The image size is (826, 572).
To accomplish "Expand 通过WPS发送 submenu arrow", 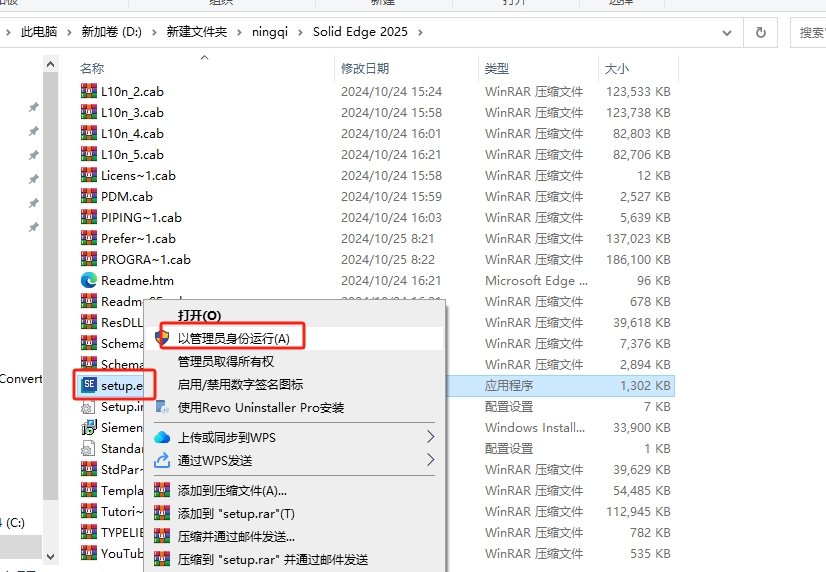I will tap(430, 460).
